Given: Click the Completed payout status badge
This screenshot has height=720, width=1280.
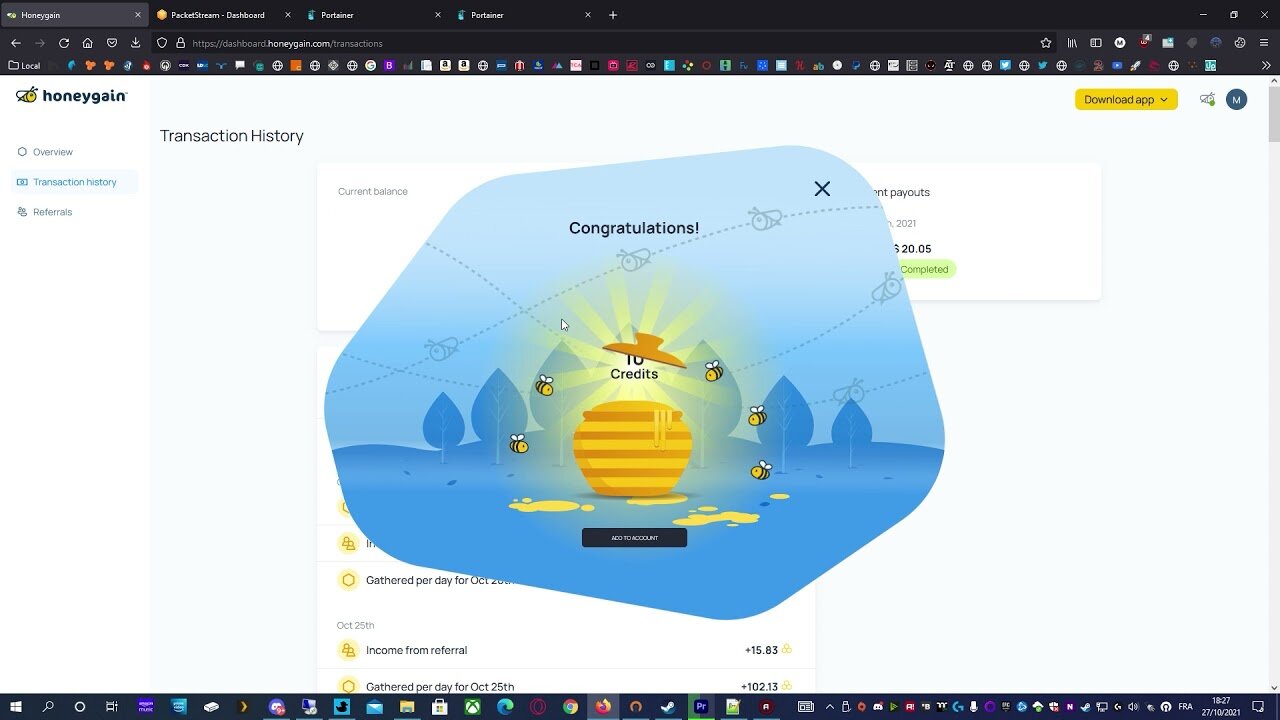Looking at the screenshot, I should pyautogui.click(x=924, y=269).
